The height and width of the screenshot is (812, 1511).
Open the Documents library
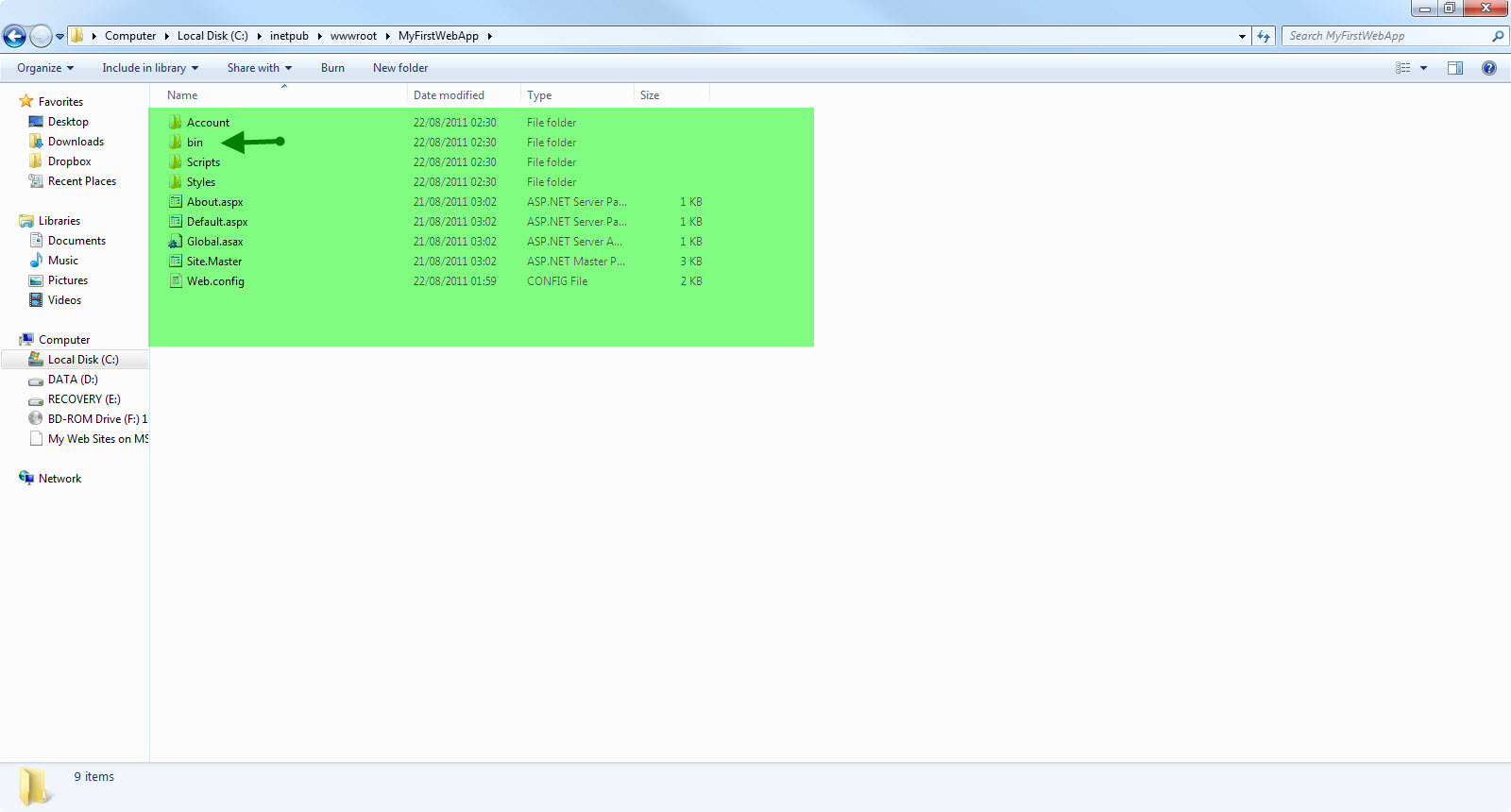point(76,241)
